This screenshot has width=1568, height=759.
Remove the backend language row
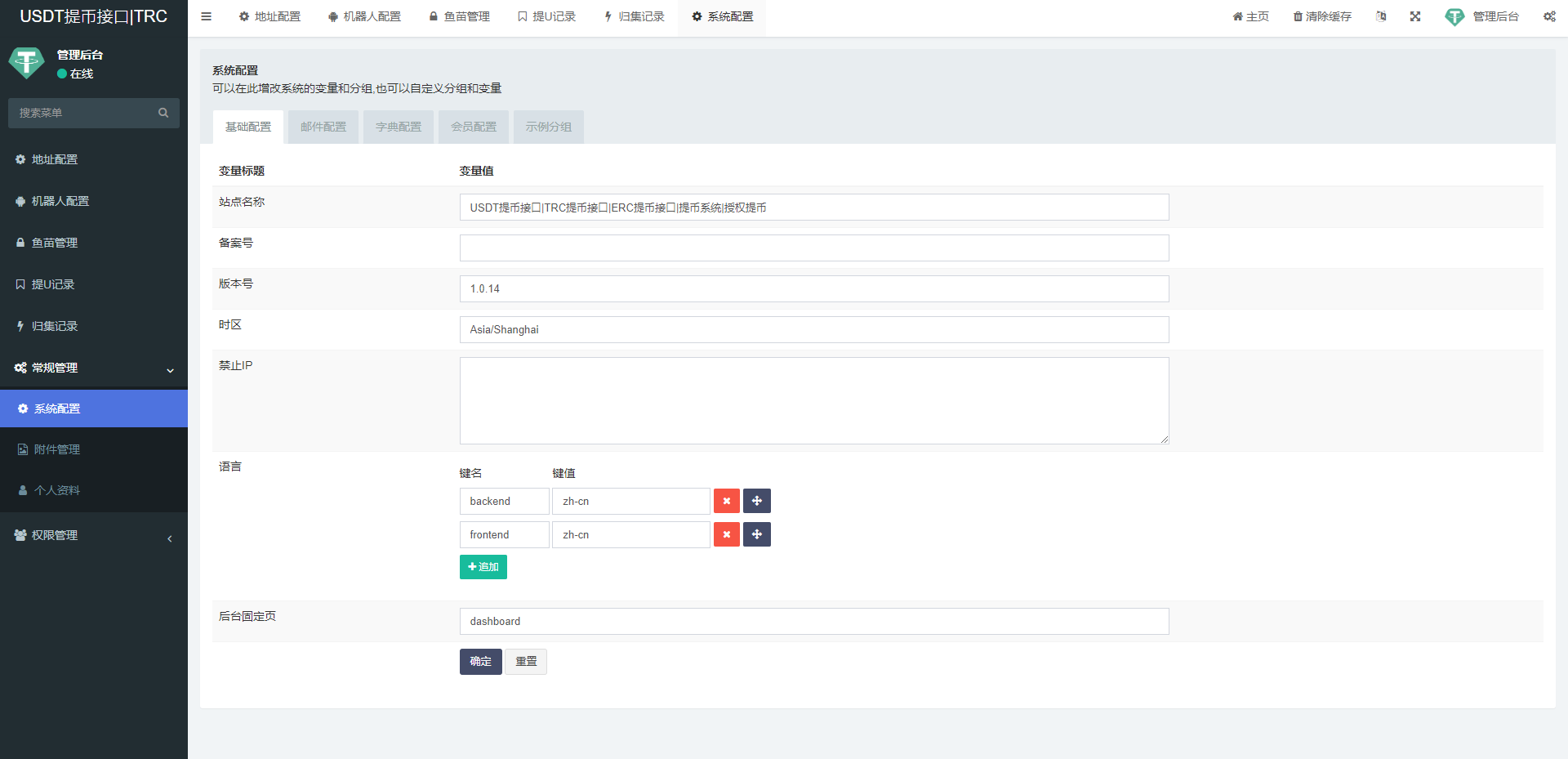pyautogui.click(x=726, y=501)
